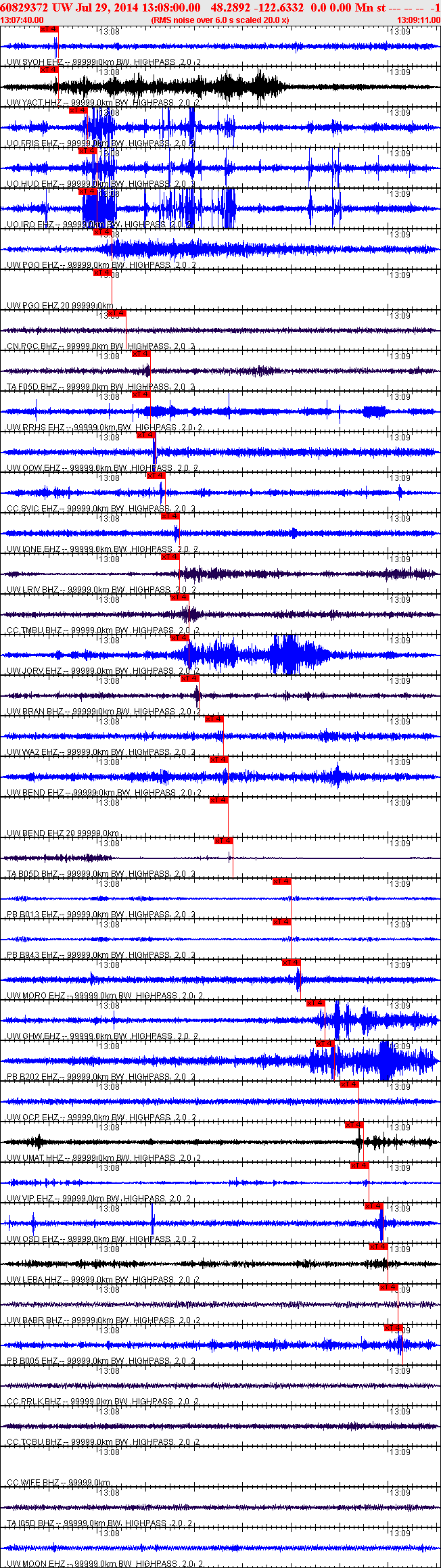The image size is (441, 1568).
Task: Click the red pick marker on UW.JORV trace
Action: click(x=180, y=638)
